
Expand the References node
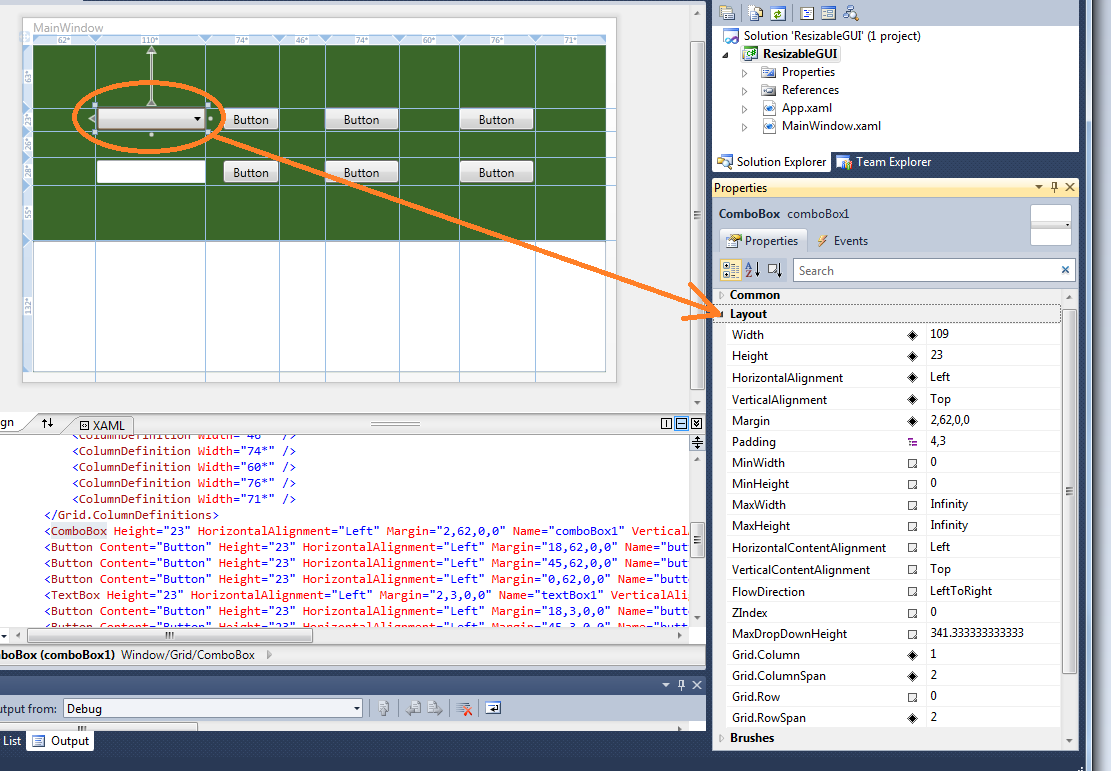pyautogui.click(x=744, y=90)
